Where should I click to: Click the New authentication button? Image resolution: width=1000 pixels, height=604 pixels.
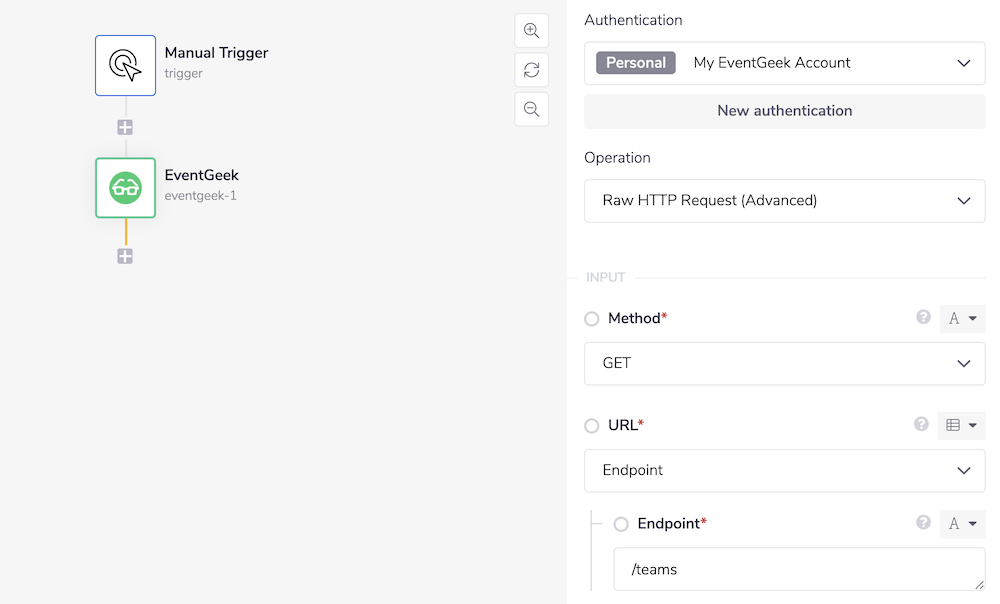[784, 110]
